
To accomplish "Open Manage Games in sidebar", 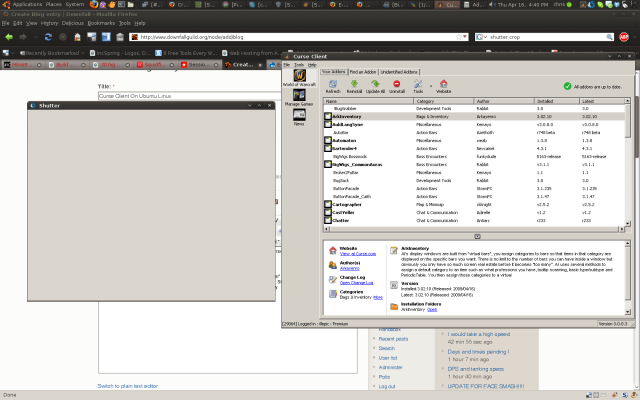I will 299,95.
